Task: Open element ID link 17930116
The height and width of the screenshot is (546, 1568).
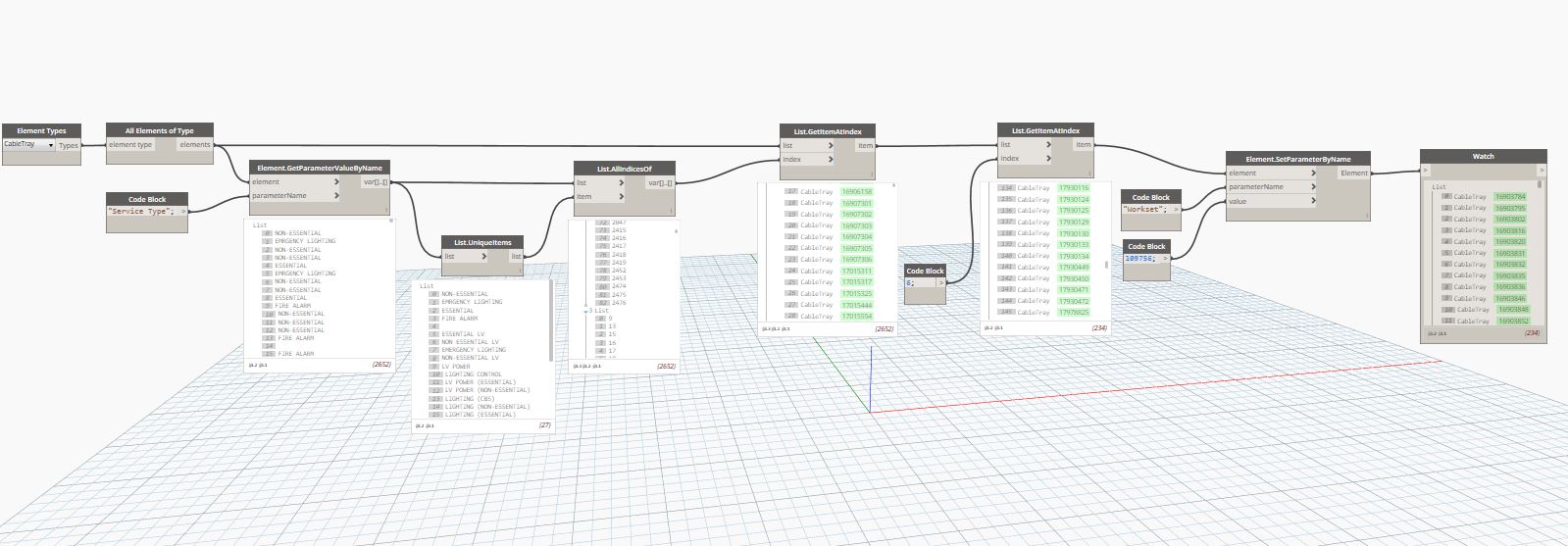Action: point(1074,187)
